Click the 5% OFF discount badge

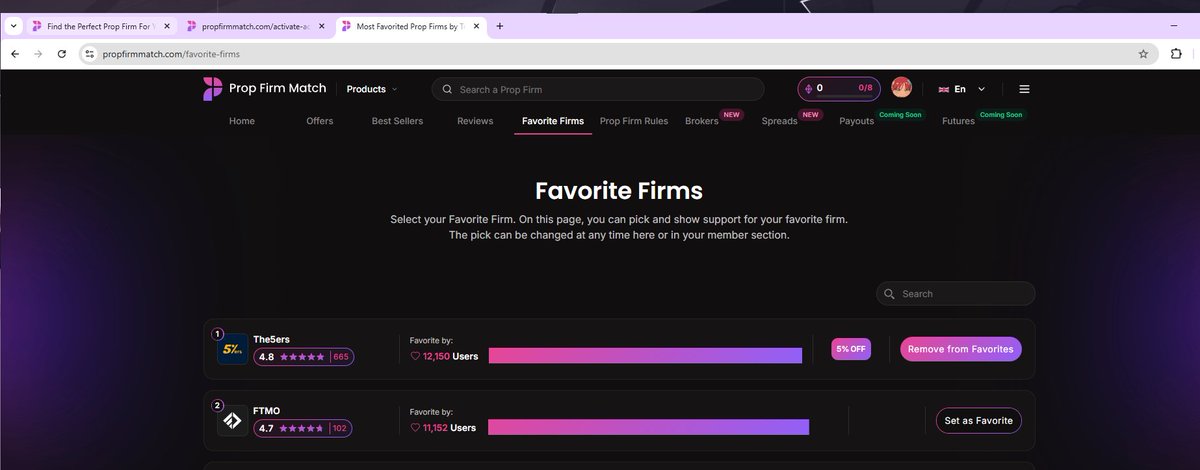(x=851, y=349)
